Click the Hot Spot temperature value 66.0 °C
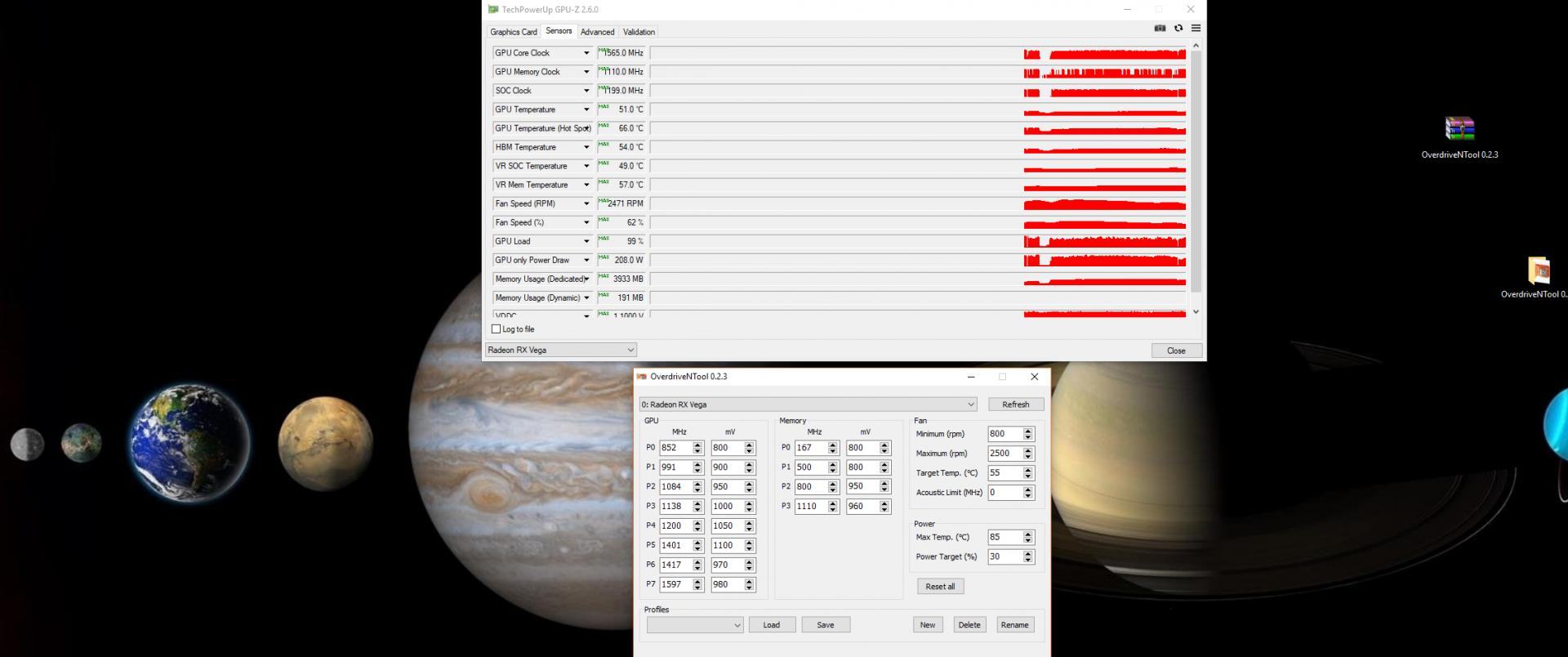 pyautogui.click(x=621, y=128)
